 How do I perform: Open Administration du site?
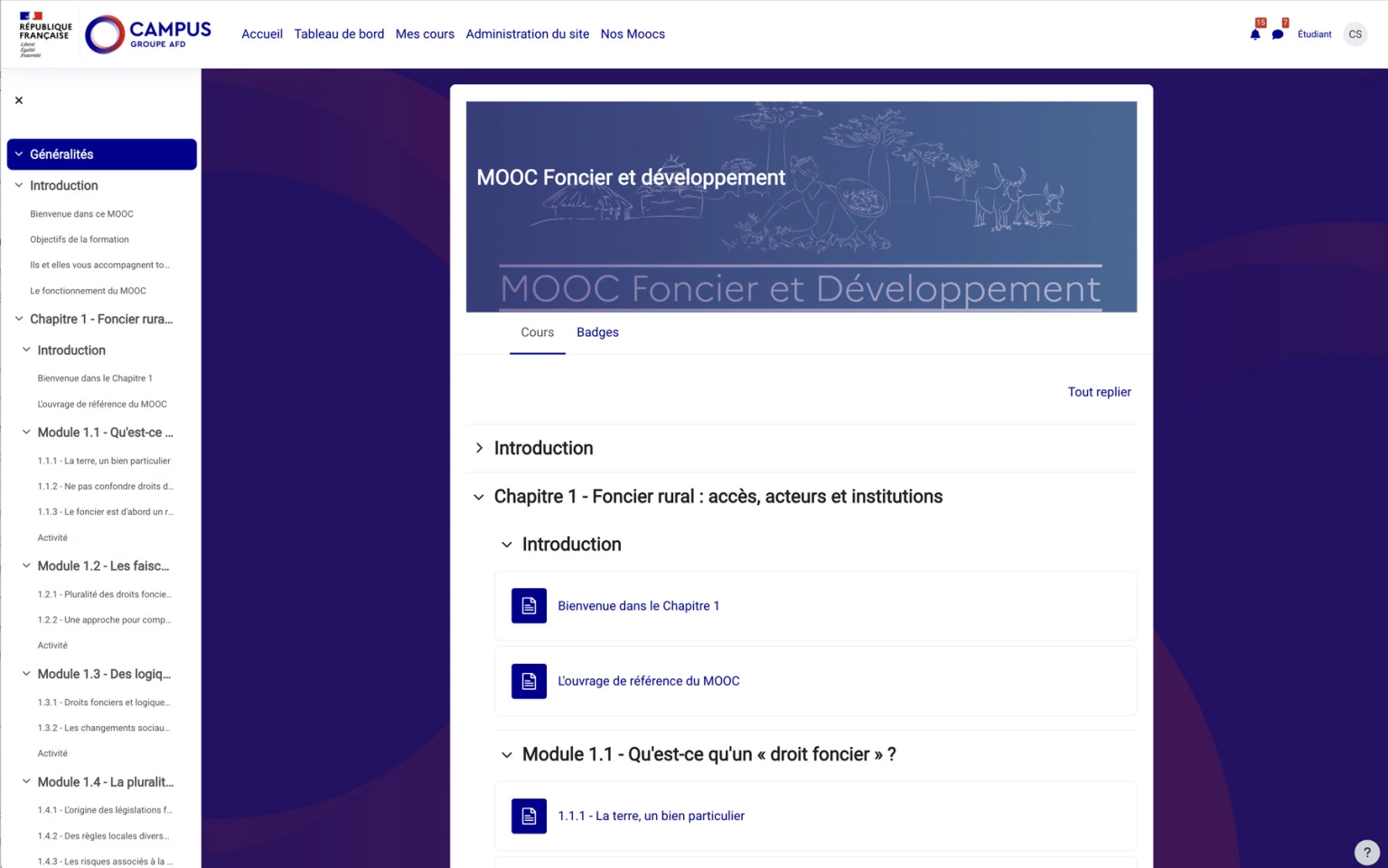(x=527, y=33)
